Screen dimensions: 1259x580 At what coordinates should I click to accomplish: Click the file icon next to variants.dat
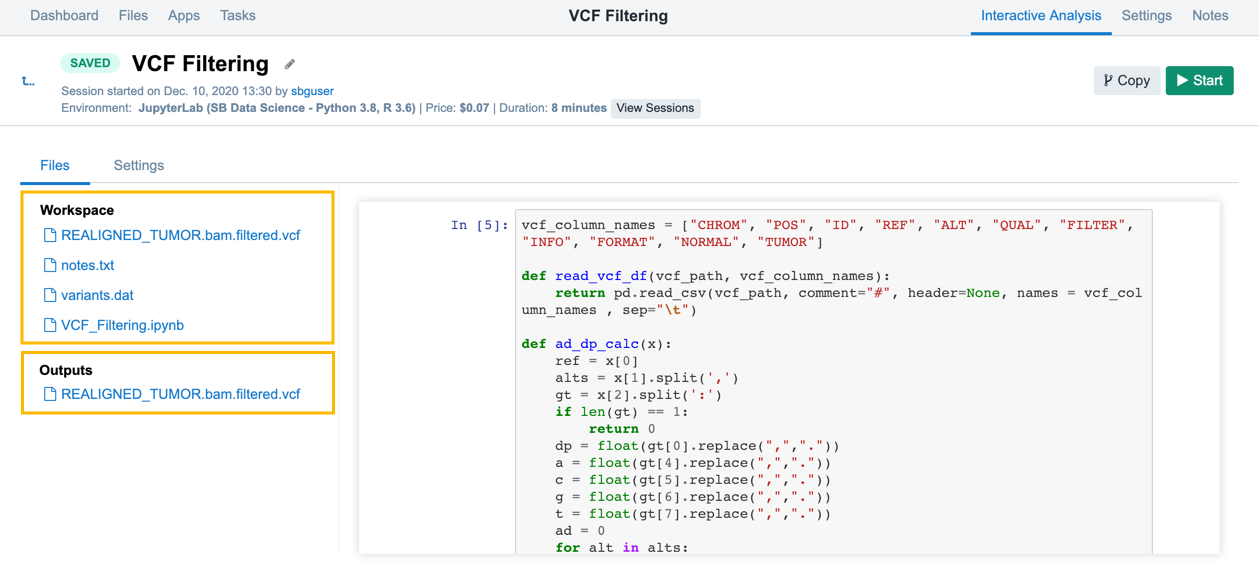pyautogui.click(x=49, y=295)
